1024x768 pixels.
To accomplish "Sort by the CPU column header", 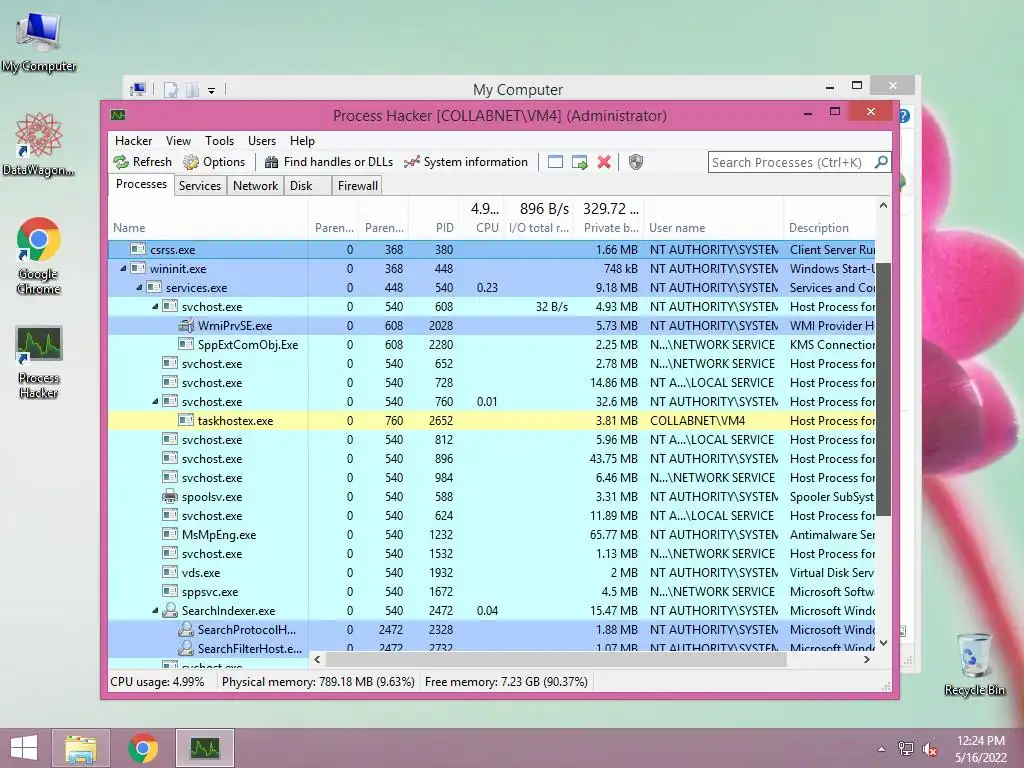I will [x=481, y=228].
